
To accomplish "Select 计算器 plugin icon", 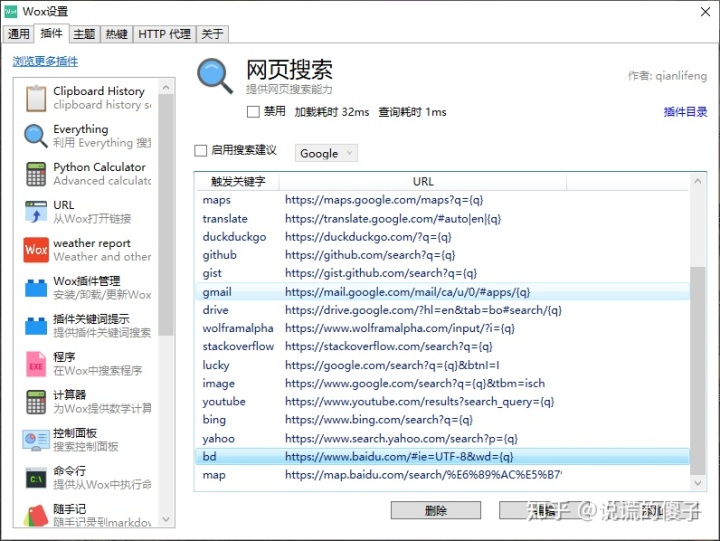I will [36, 402].
